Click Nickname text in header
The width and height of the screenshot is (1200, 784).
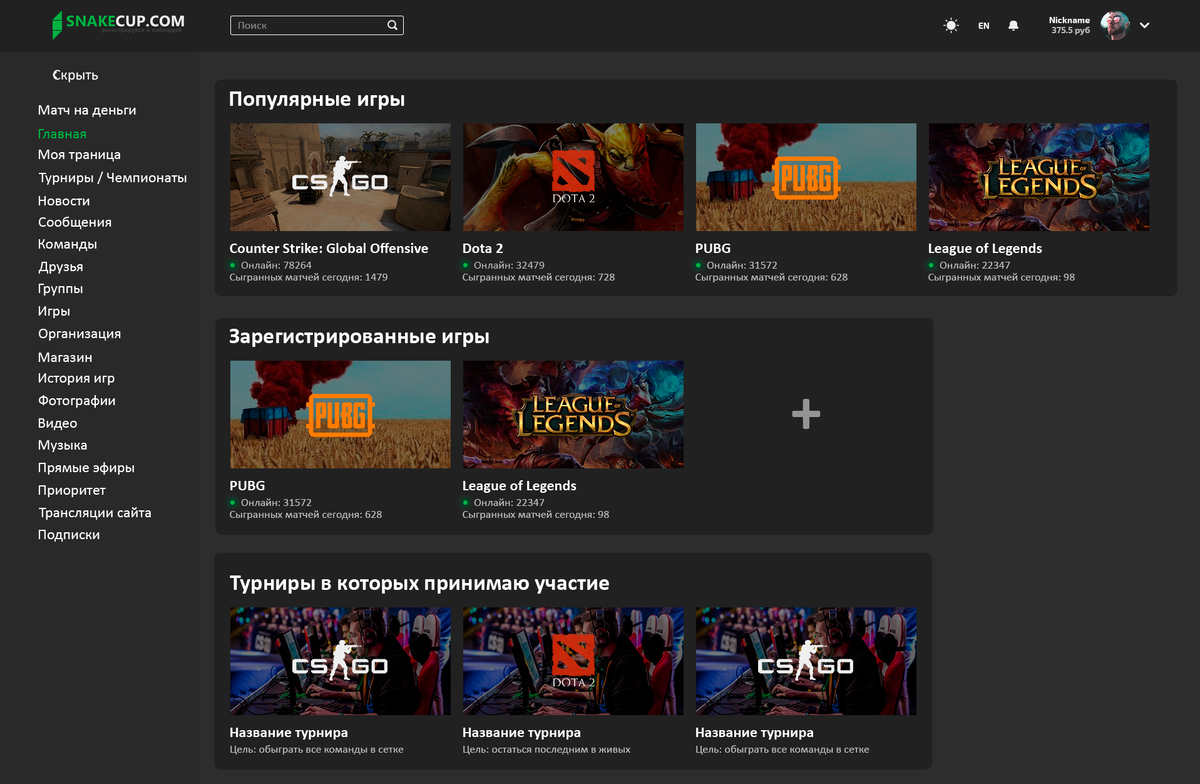click(x=1069, y=20)
